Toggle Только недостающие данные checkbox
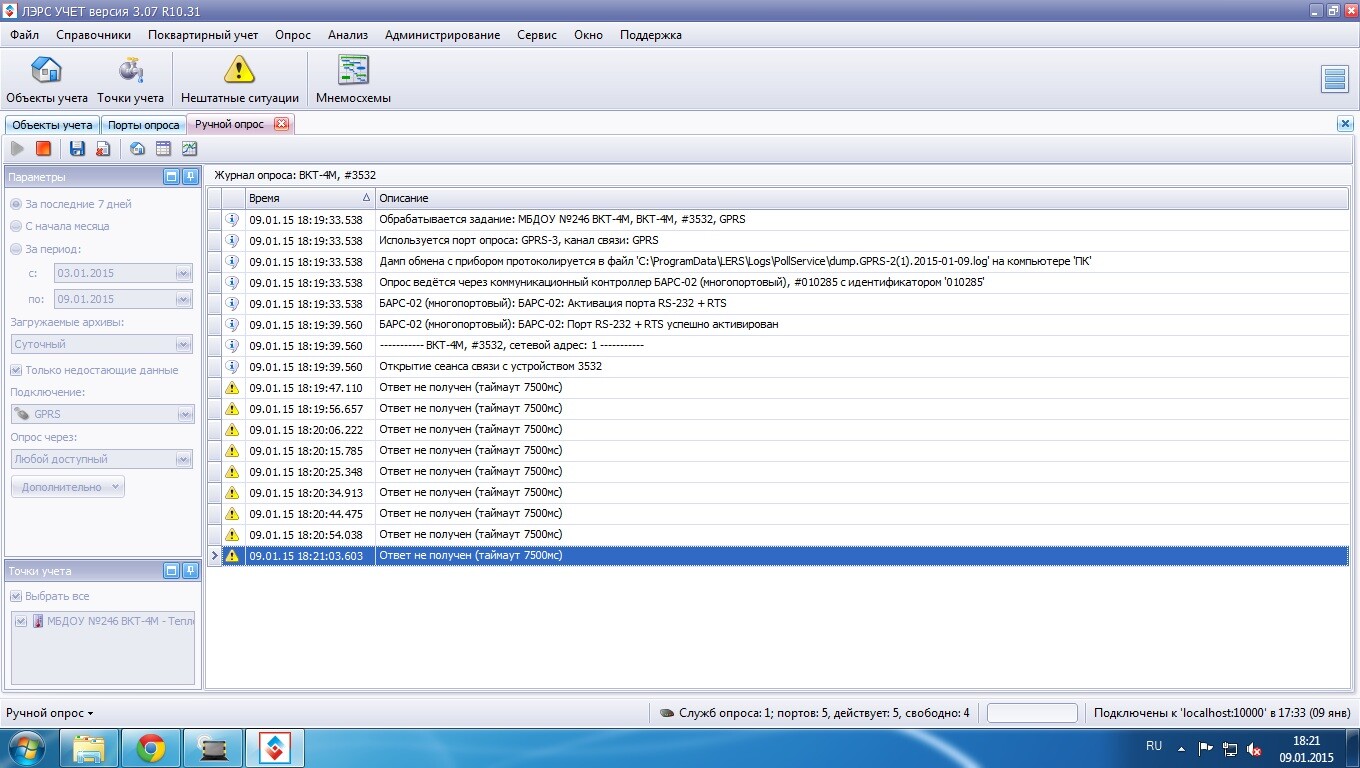Image resolution: width=1360 pixels, height=768 pixels. tap(16, 370)
